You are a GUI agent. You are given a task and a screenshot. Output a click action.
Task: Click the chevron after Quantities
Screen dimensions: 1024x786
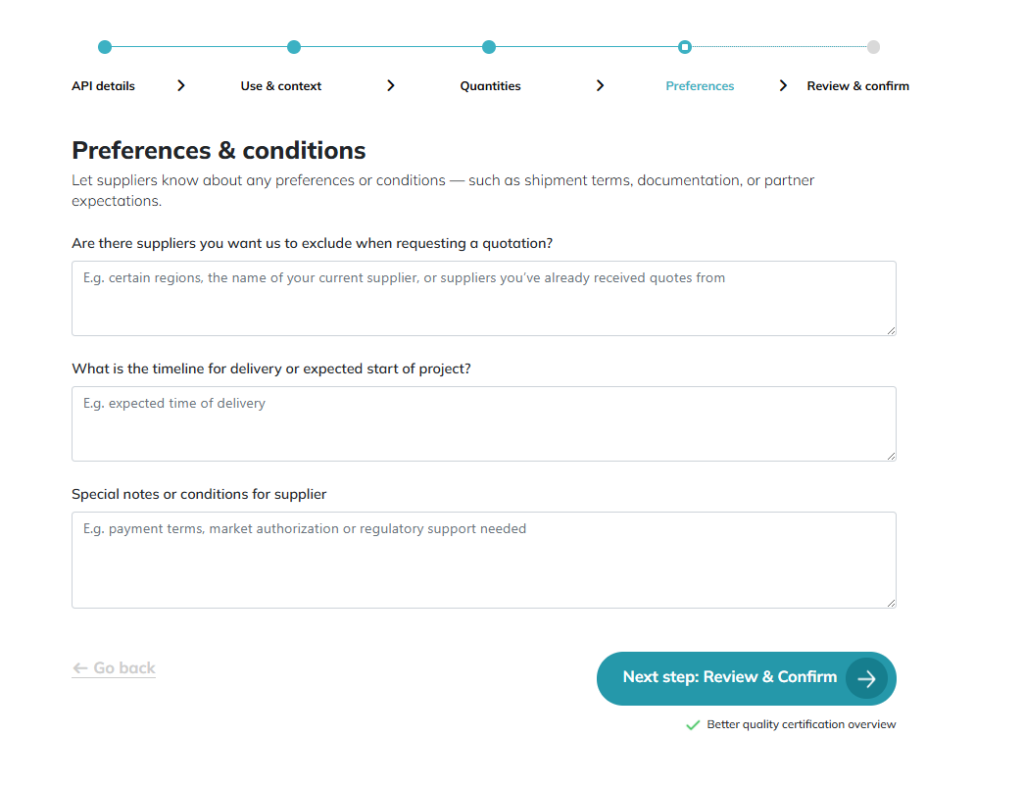click(x=600, y=86)
